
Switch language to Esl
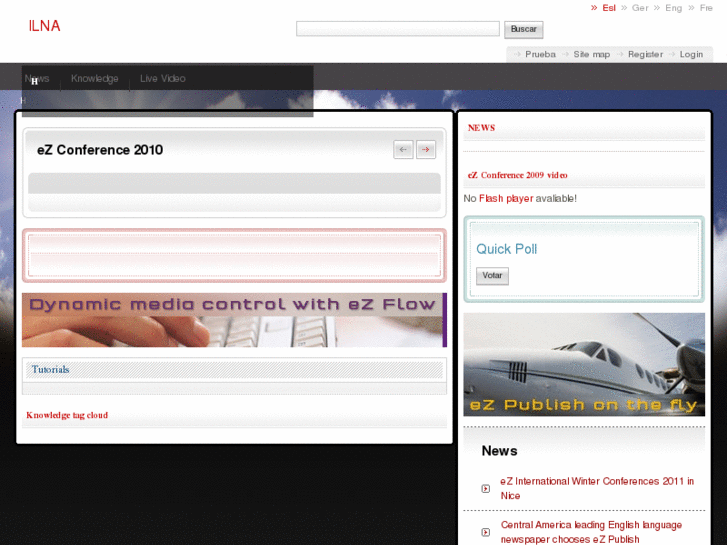pos(609,8)
